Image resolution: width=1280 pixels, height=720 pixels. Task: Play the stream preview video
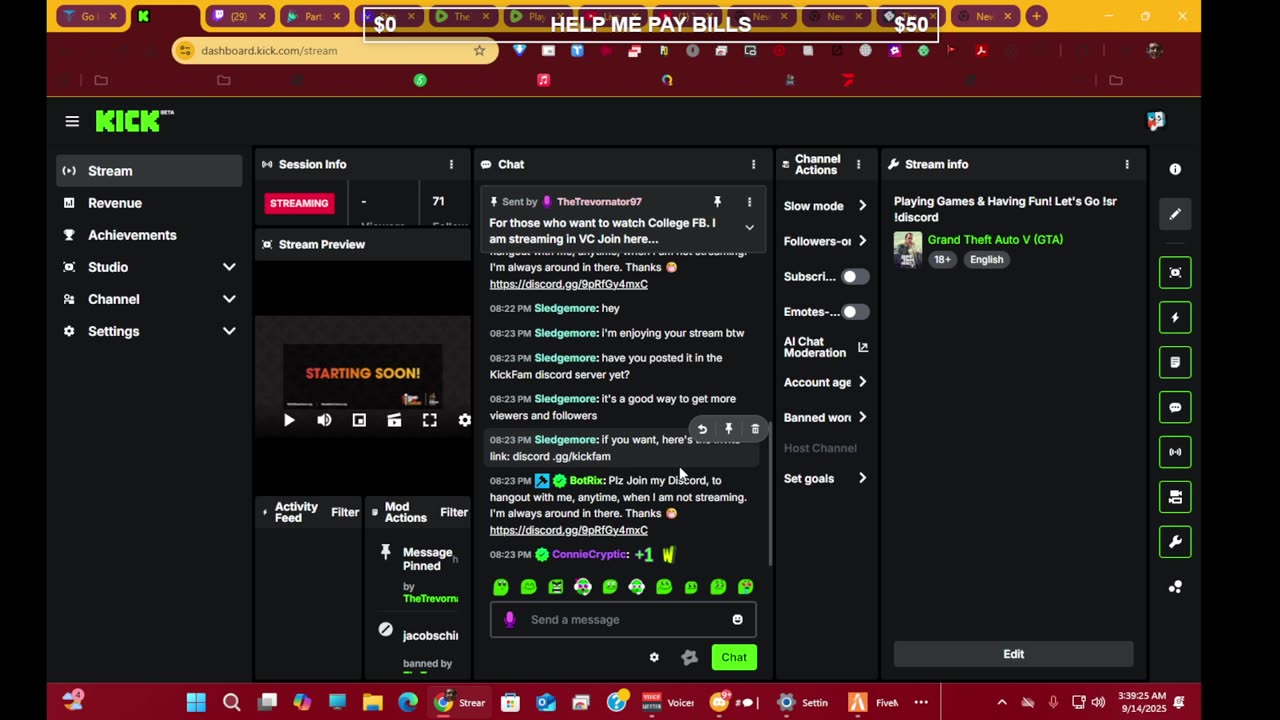click(289, 421)
